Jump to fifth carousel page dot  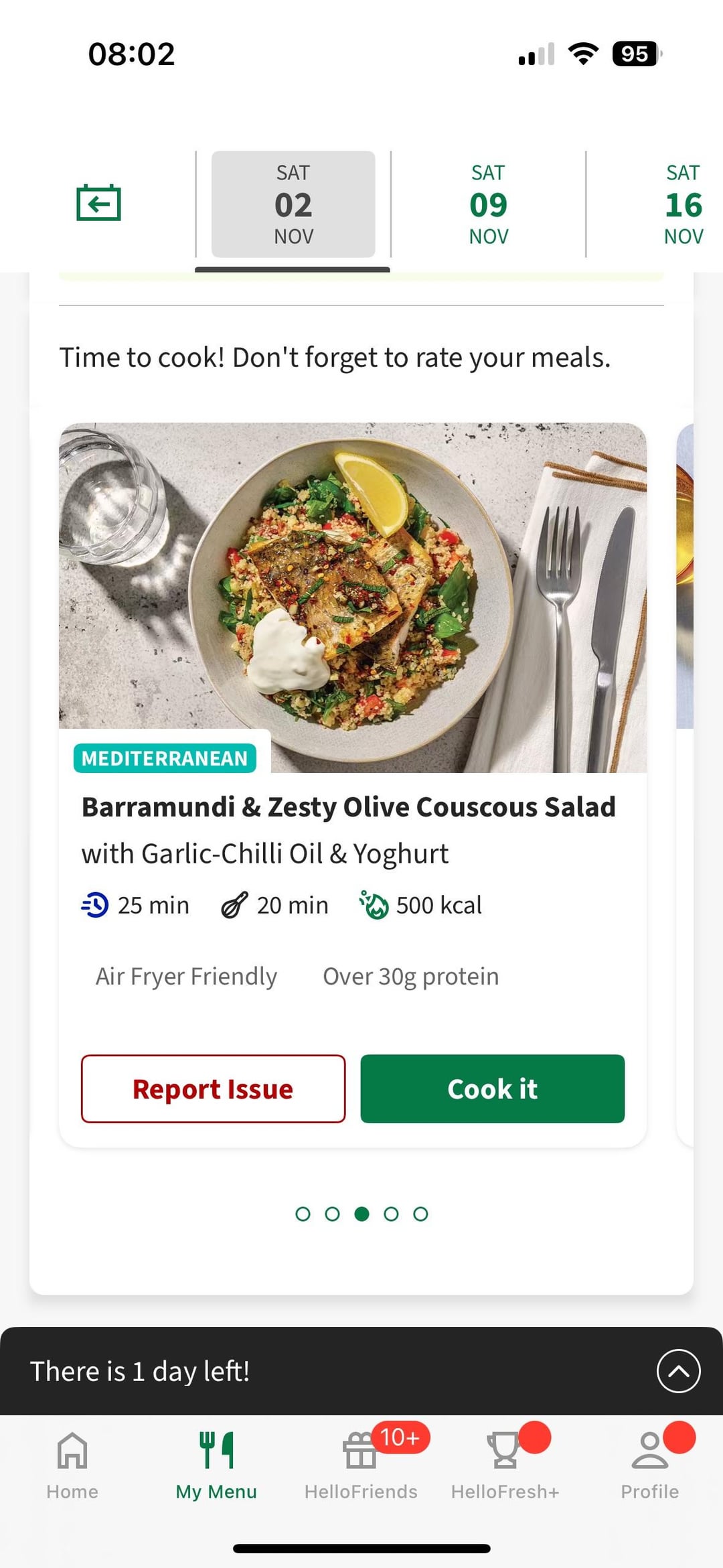coord(420,1214)
